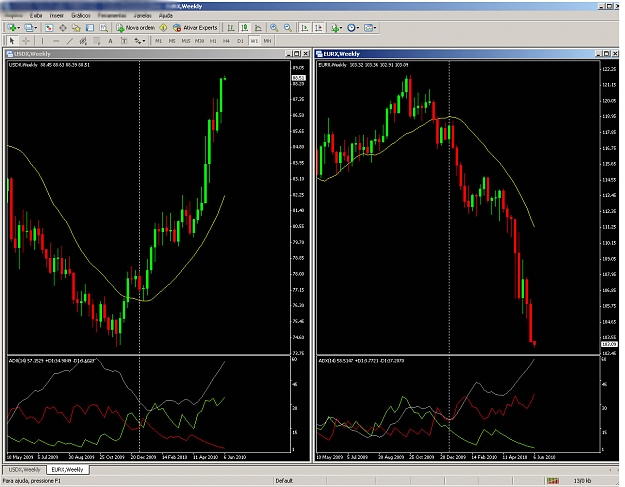Zoom out using the magnifier minus icon

point(288,27)
